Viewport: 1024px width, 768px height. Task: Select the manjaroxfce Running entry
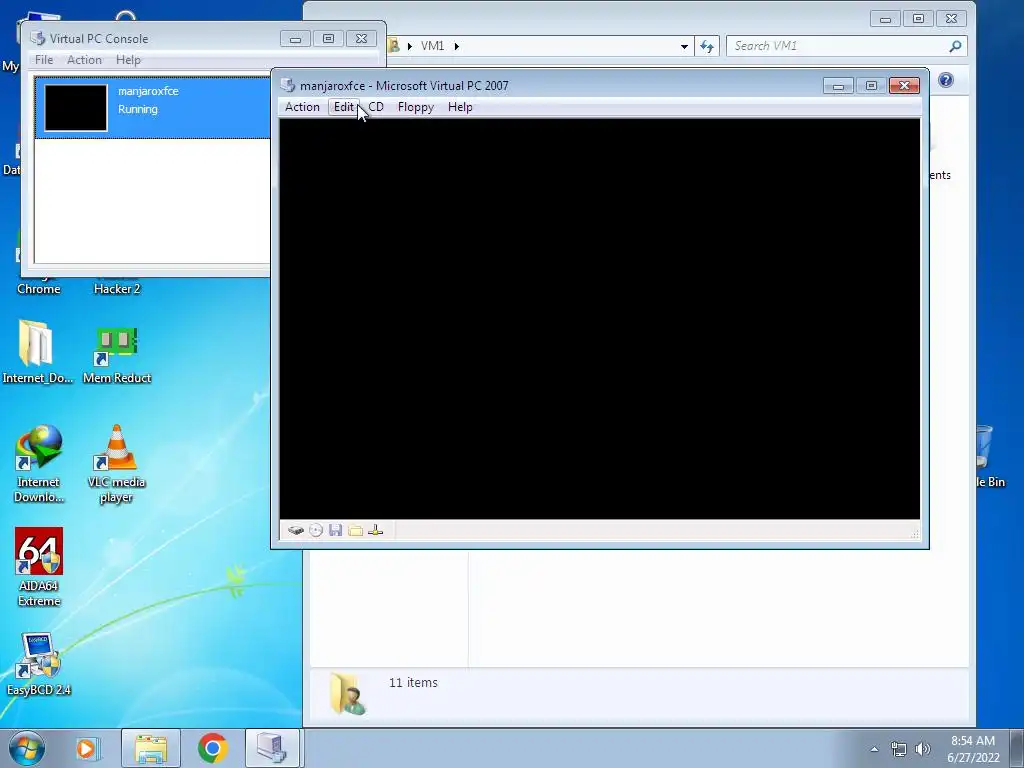click(x=152, y=108)
